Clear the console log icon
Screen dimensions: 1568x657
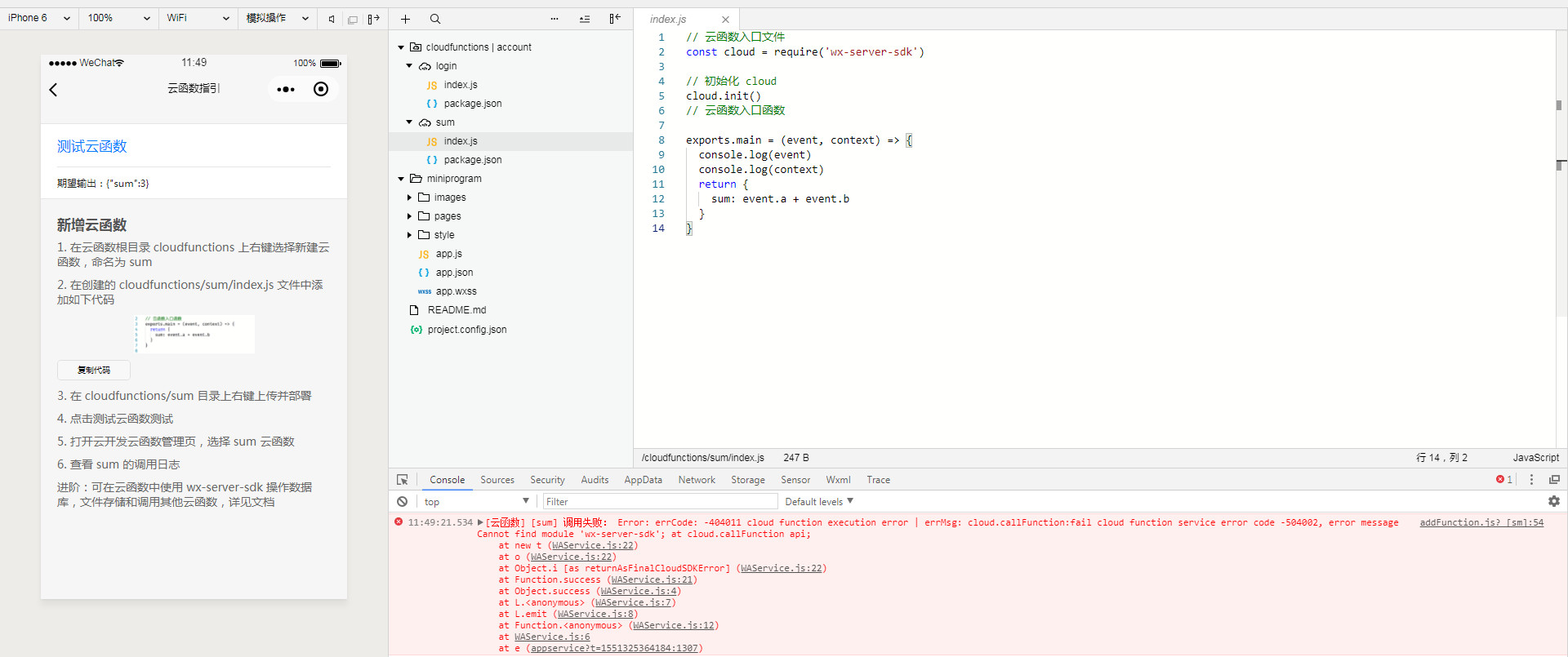(x=402, y=501)
